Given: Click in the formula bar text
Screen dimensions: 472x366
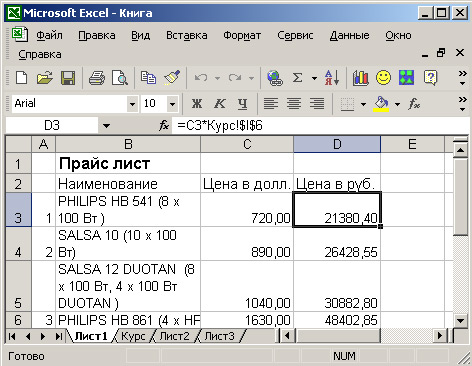Looking at the screenshot, I should click(x=220, y=126).
